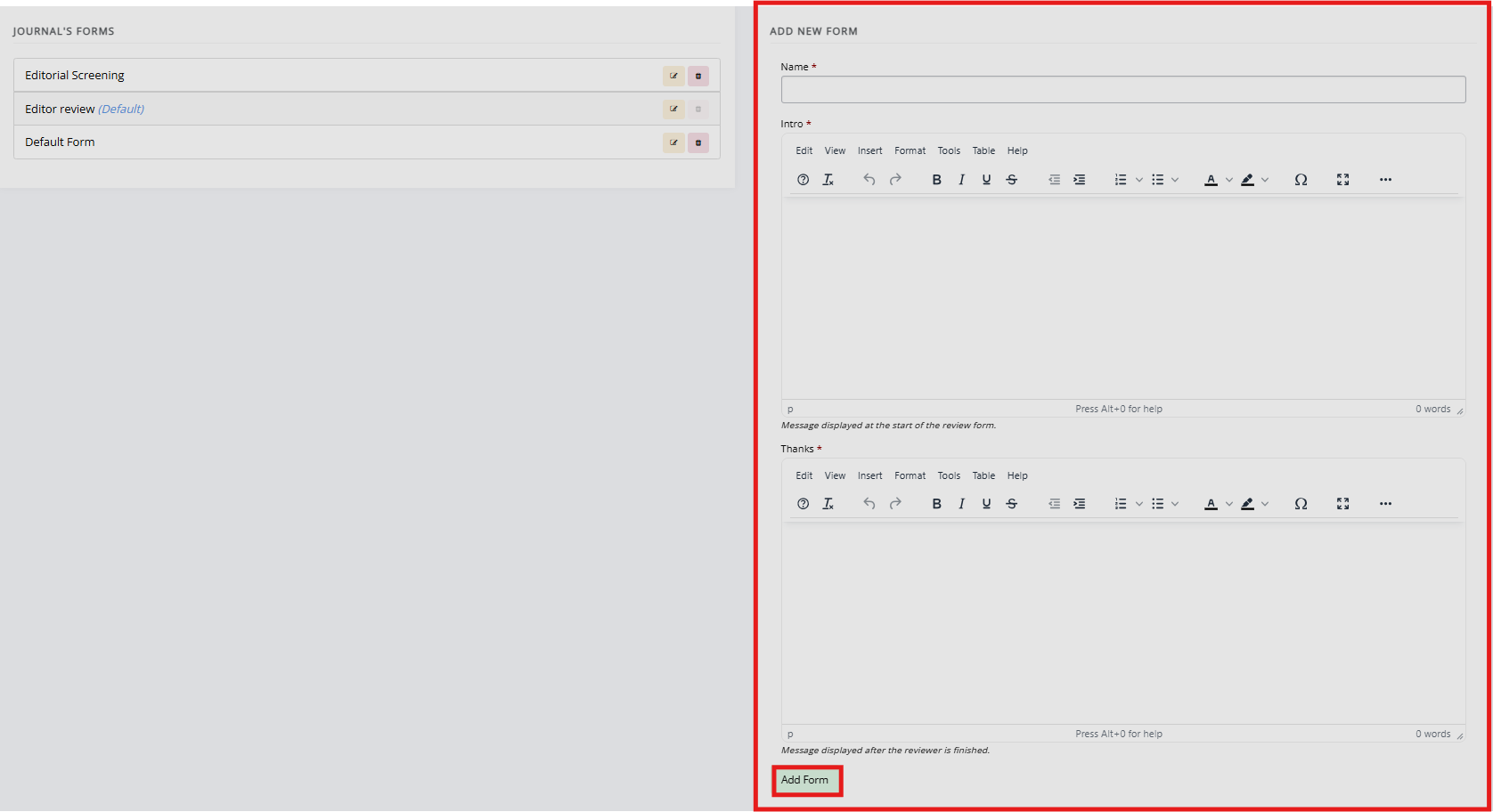Viewport: 1493px width, 812px height.
Task: Select the Editorial Screening form row
Action: click(367, 76)
